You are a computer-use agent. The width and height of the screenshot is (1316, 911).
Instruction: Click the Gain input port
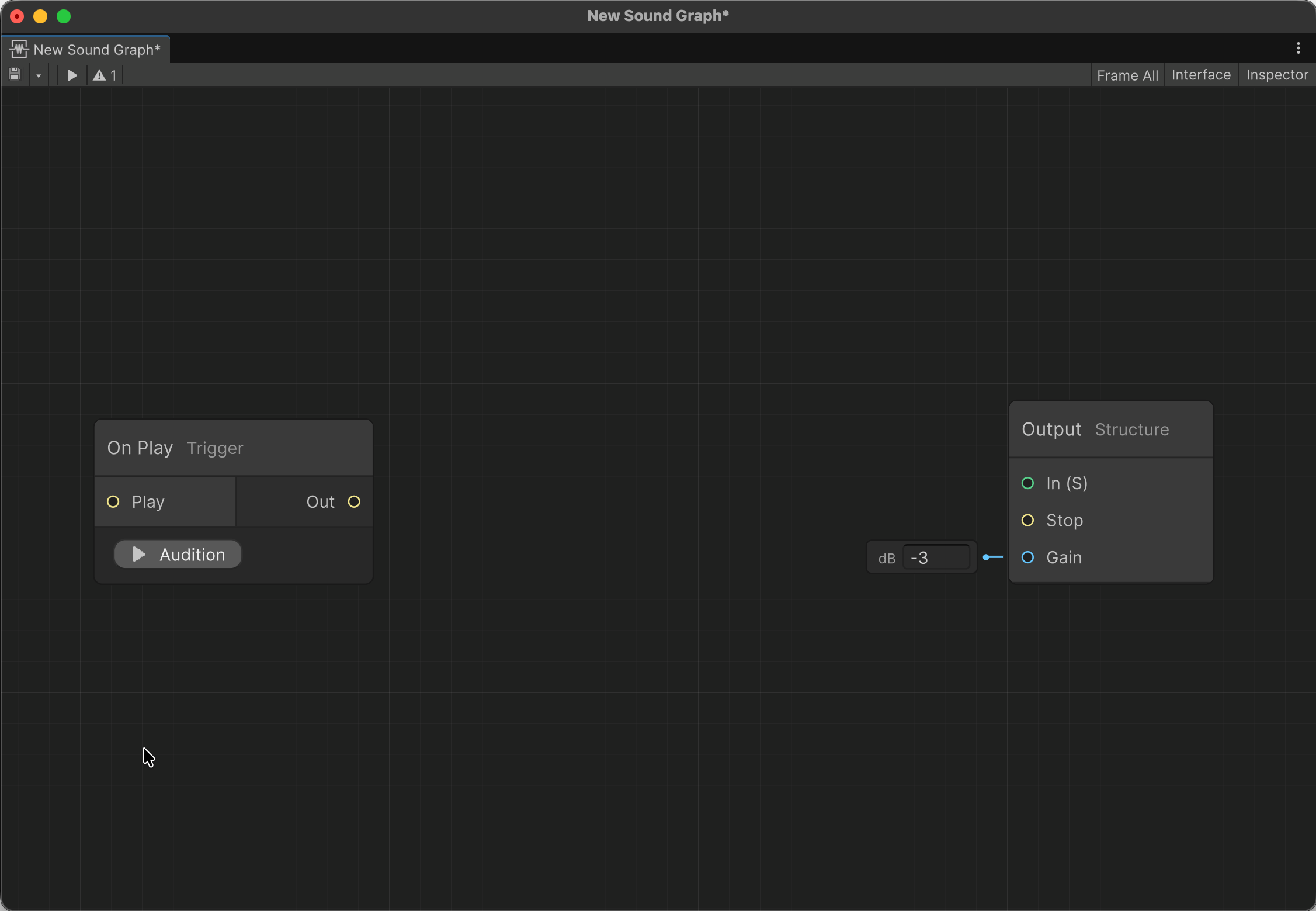click(1027, 557)
